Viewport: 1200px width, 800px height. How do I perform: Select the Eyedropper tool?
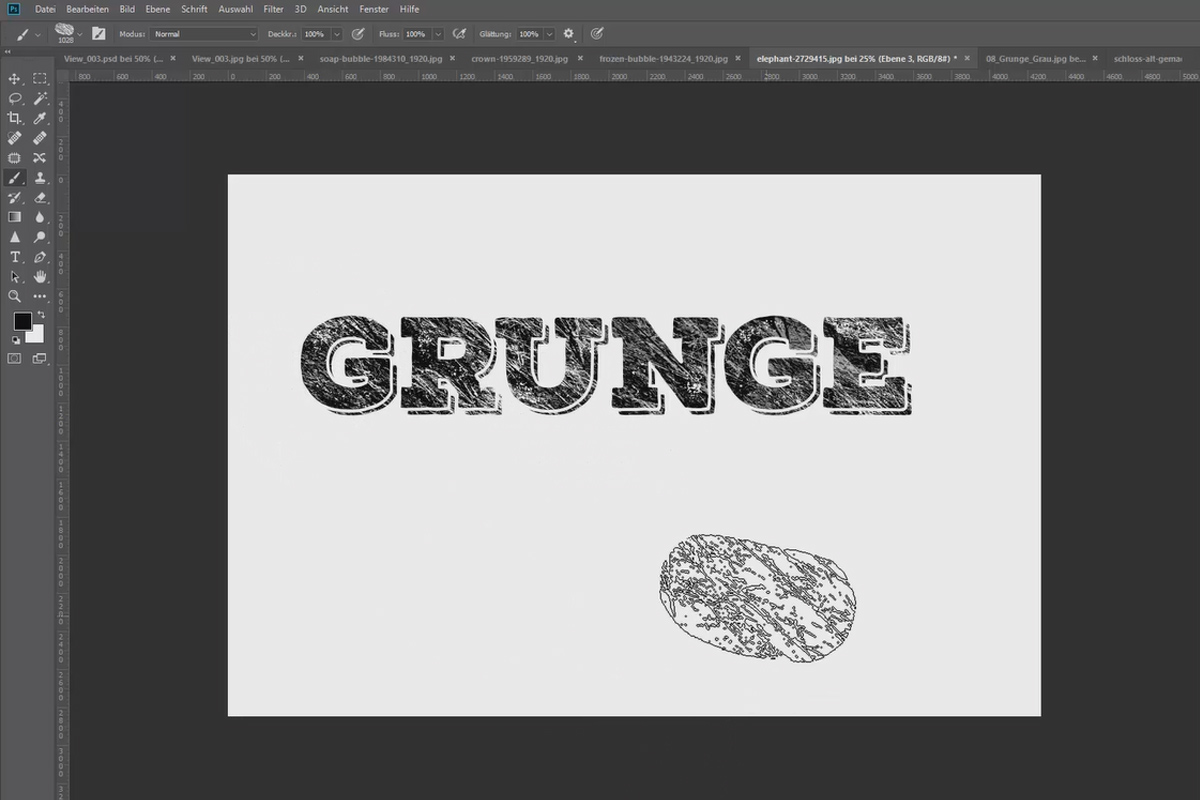(x=40, y=118)
